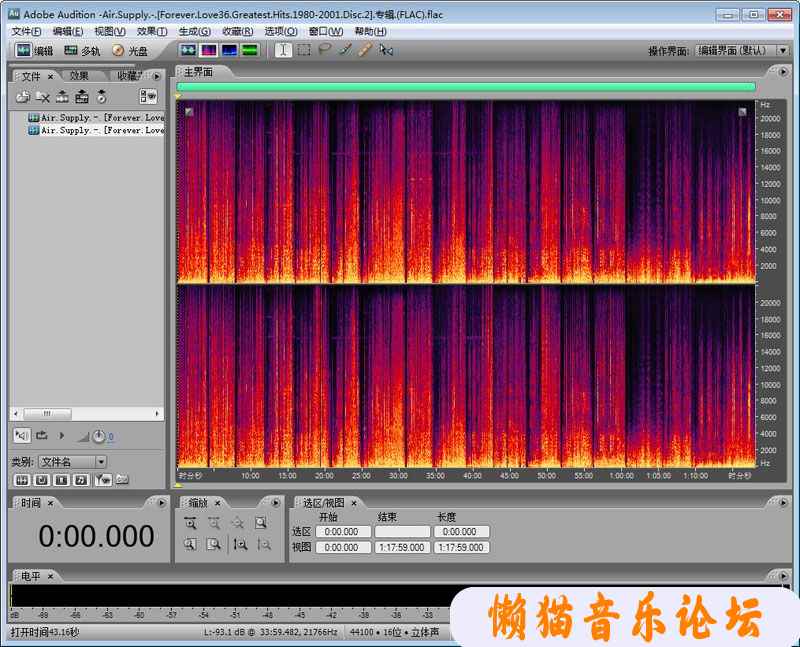Switch to the 收藏 panel tab

129,76
